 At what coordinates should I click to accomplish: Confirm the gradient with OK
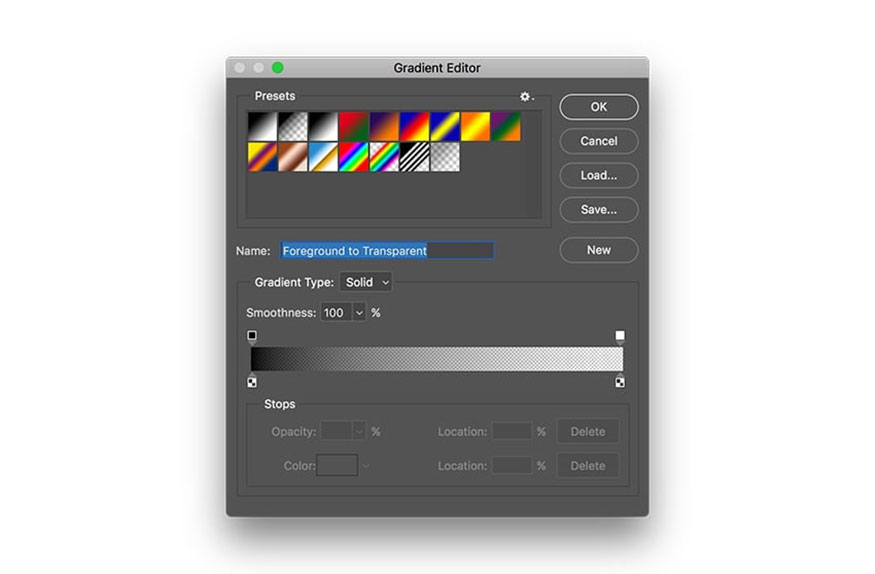599,107
